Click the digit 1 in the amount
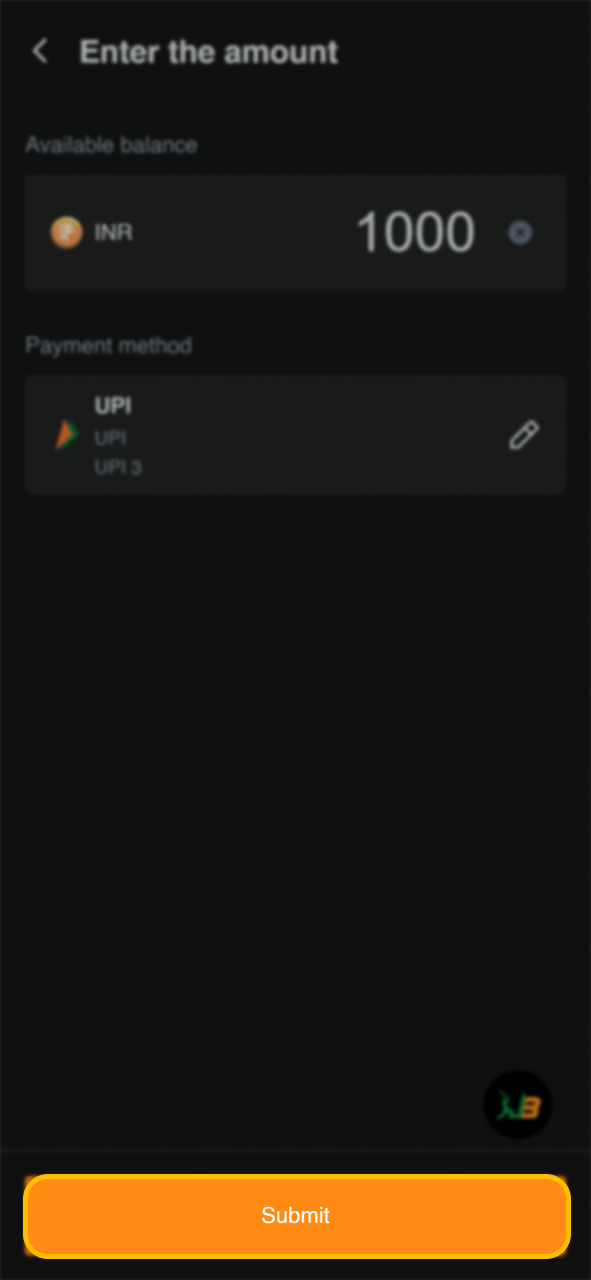This screenshot has height=1280, width=591. [368, 232]
